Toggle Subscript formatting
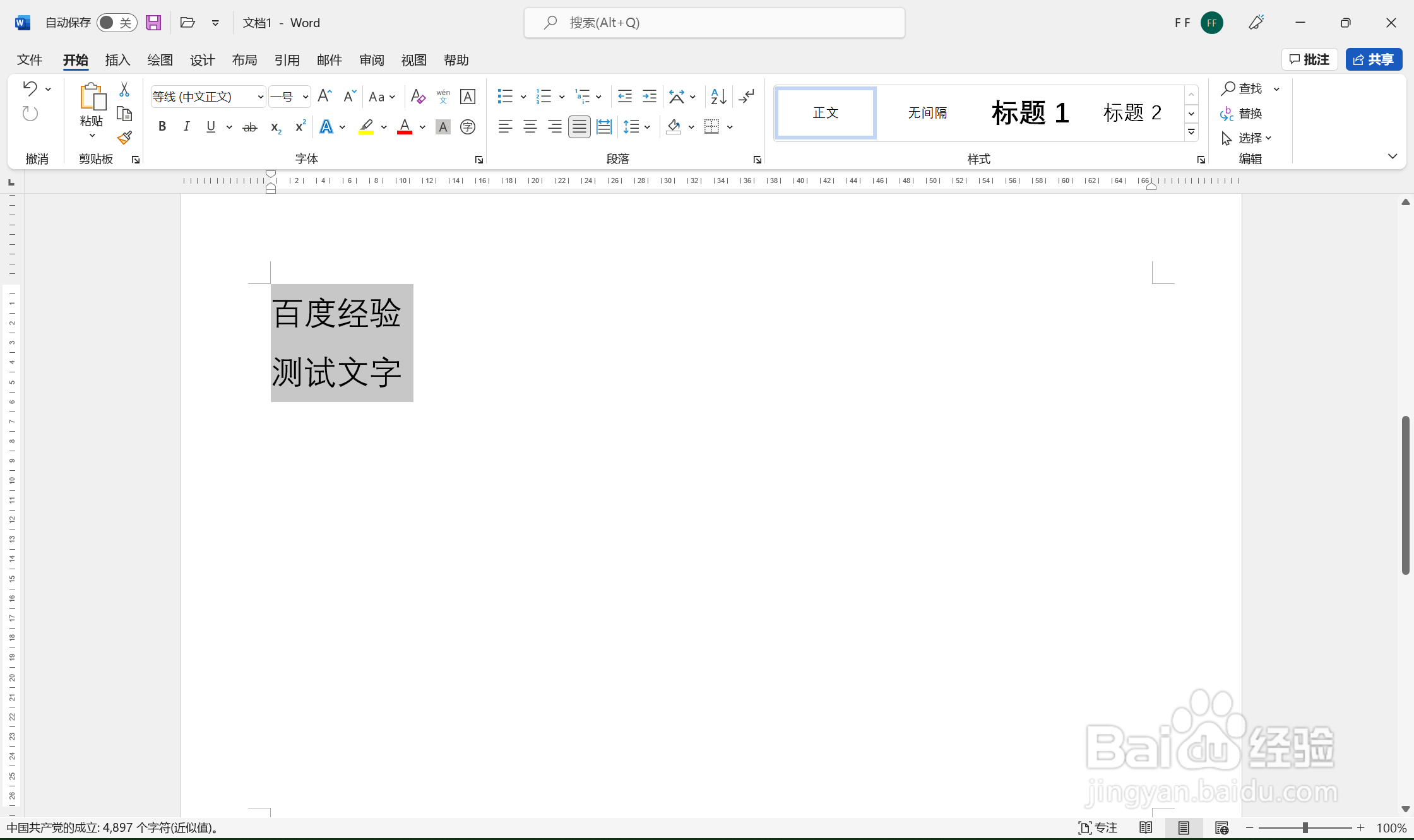Screen dimensions: 1414x840 click(276, 127)
